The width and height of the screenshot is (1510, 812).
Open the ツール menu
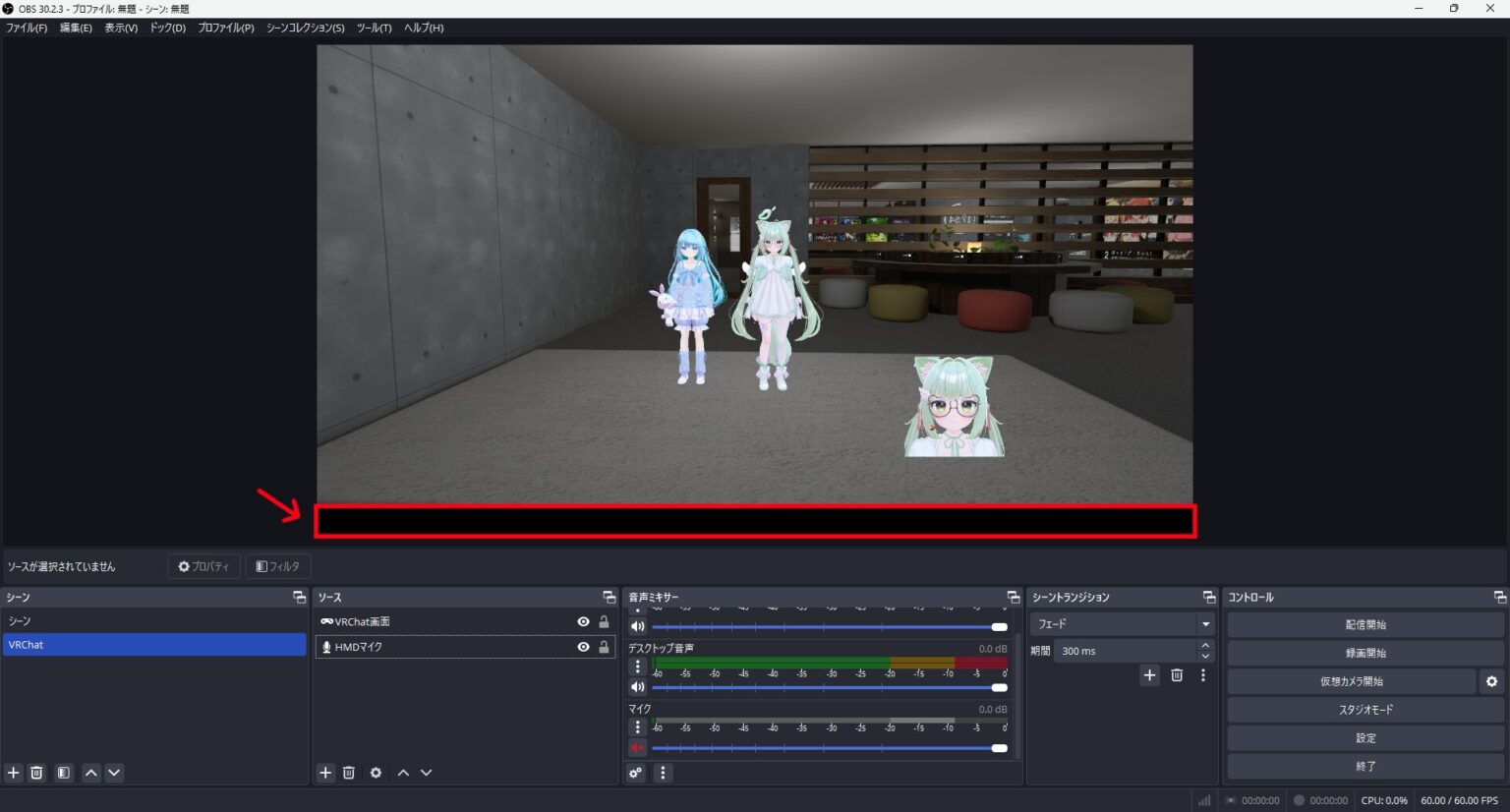[373, 28]
